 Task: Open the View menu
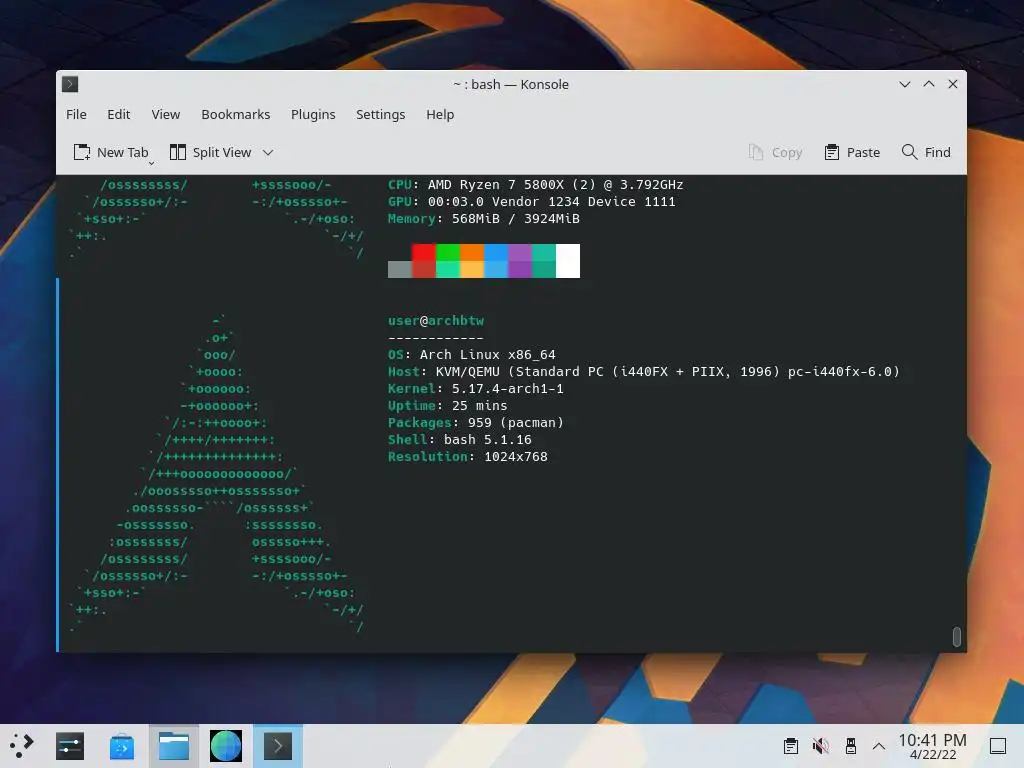coord(165,114)
